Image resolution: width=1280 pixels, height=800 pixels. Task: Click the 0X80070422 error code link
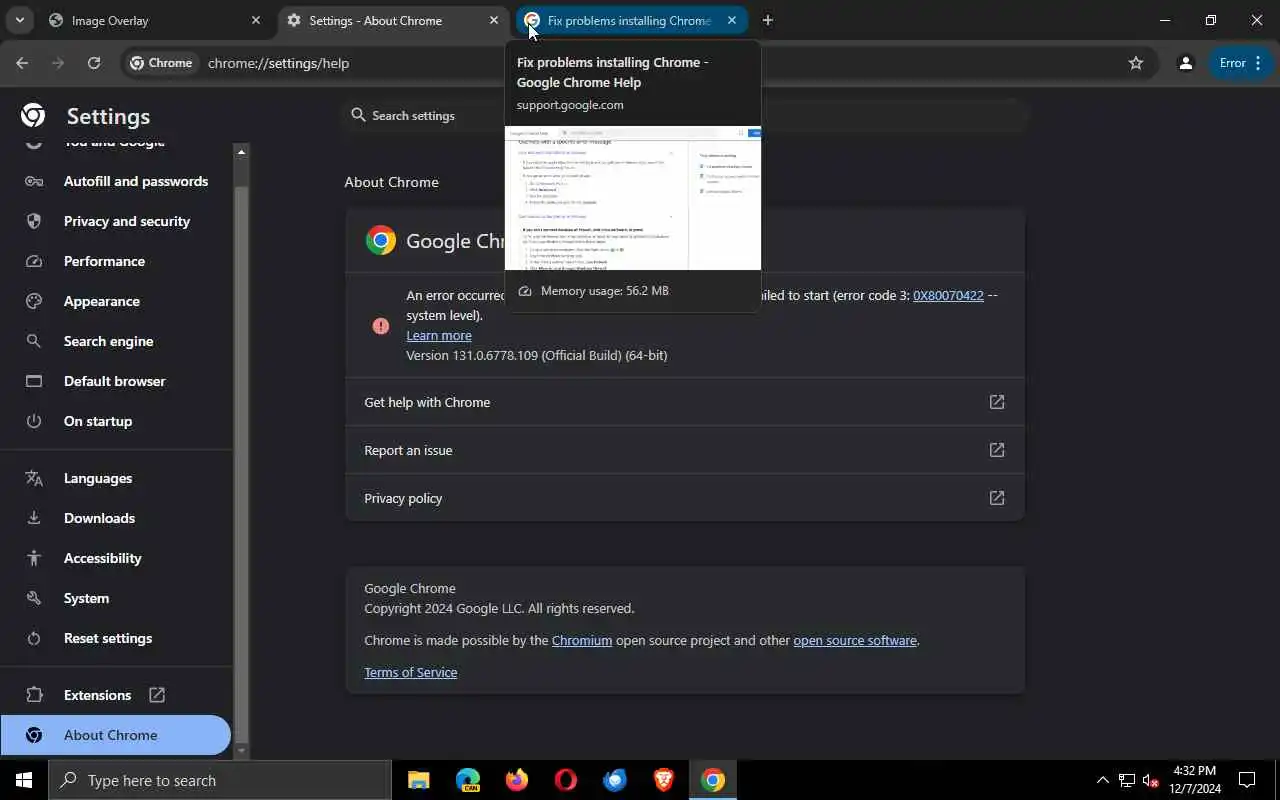tap(948, 295)
